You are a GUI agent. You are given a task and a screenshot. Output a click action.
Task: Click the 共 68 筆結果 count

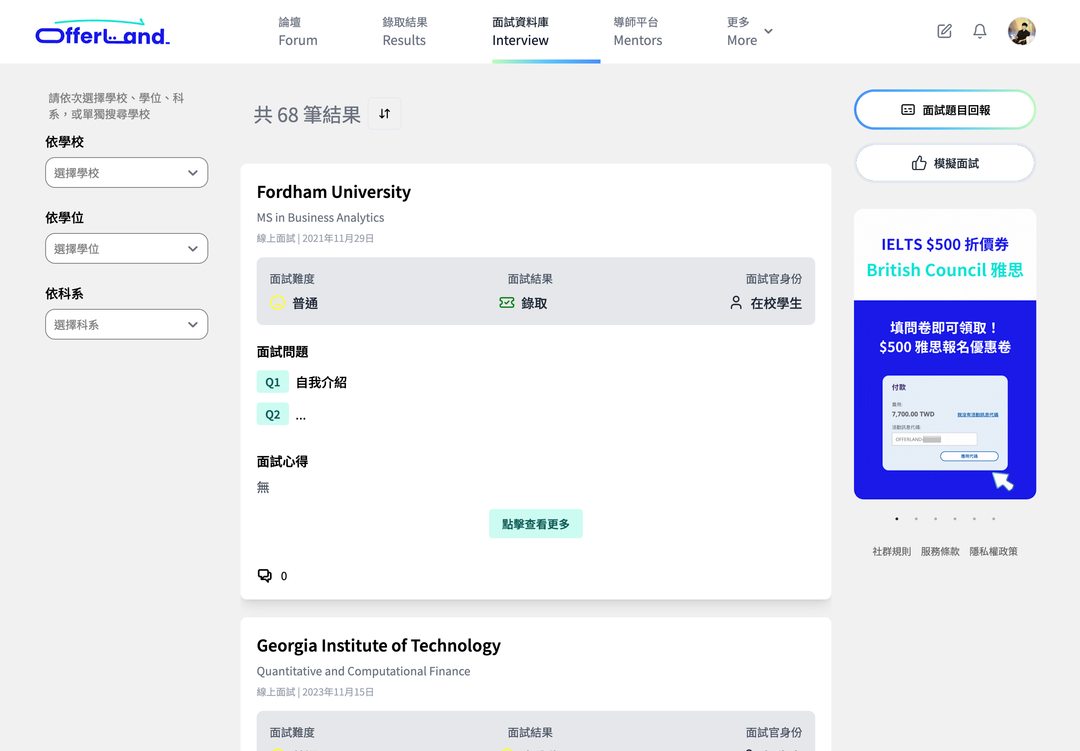pyautogui.click(x=307, y=114)
